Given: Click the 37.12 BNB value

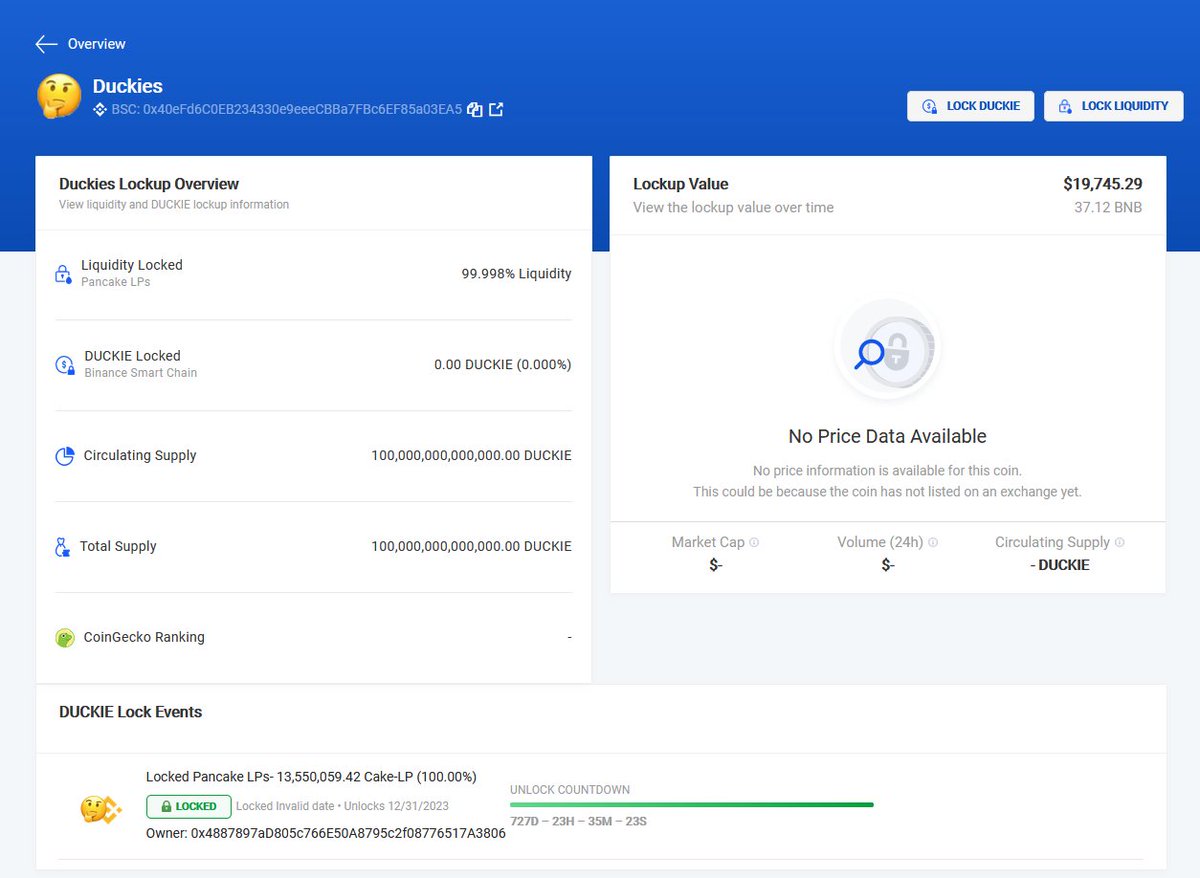Looking at the screenshot, I should (1108, 207).
